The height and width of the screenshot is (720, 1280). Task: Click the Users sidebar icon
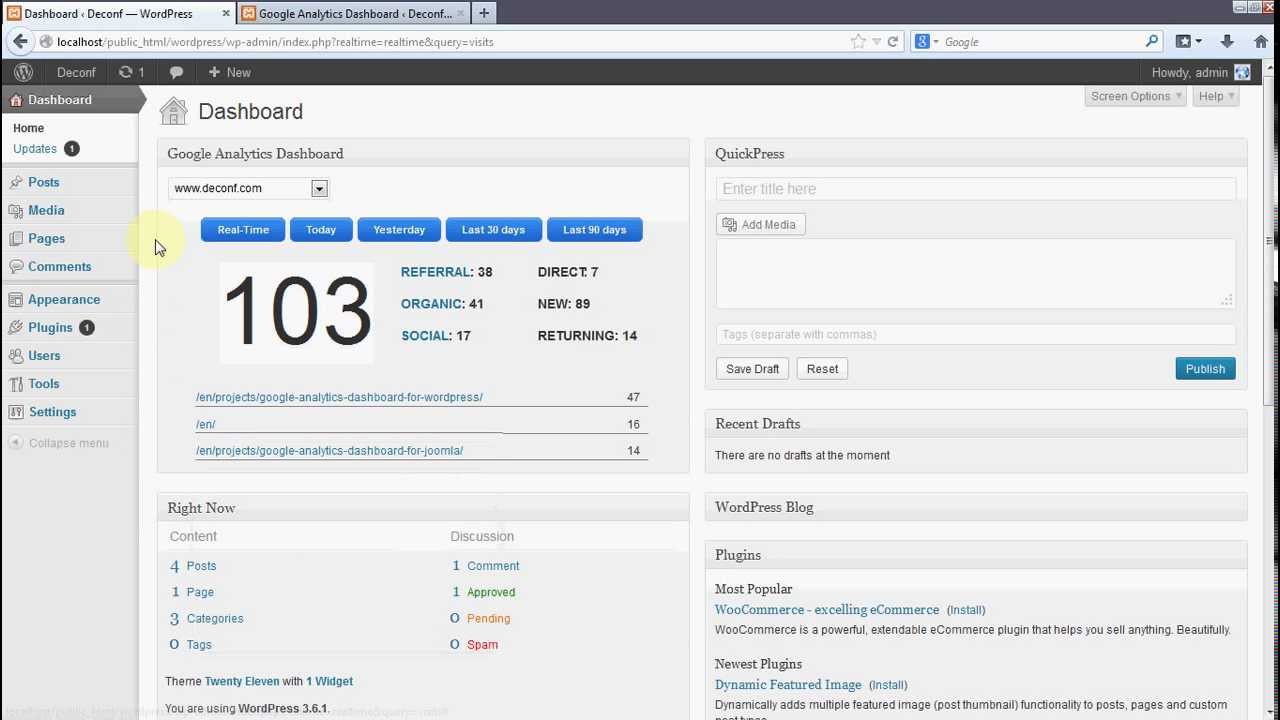point(16,355)
